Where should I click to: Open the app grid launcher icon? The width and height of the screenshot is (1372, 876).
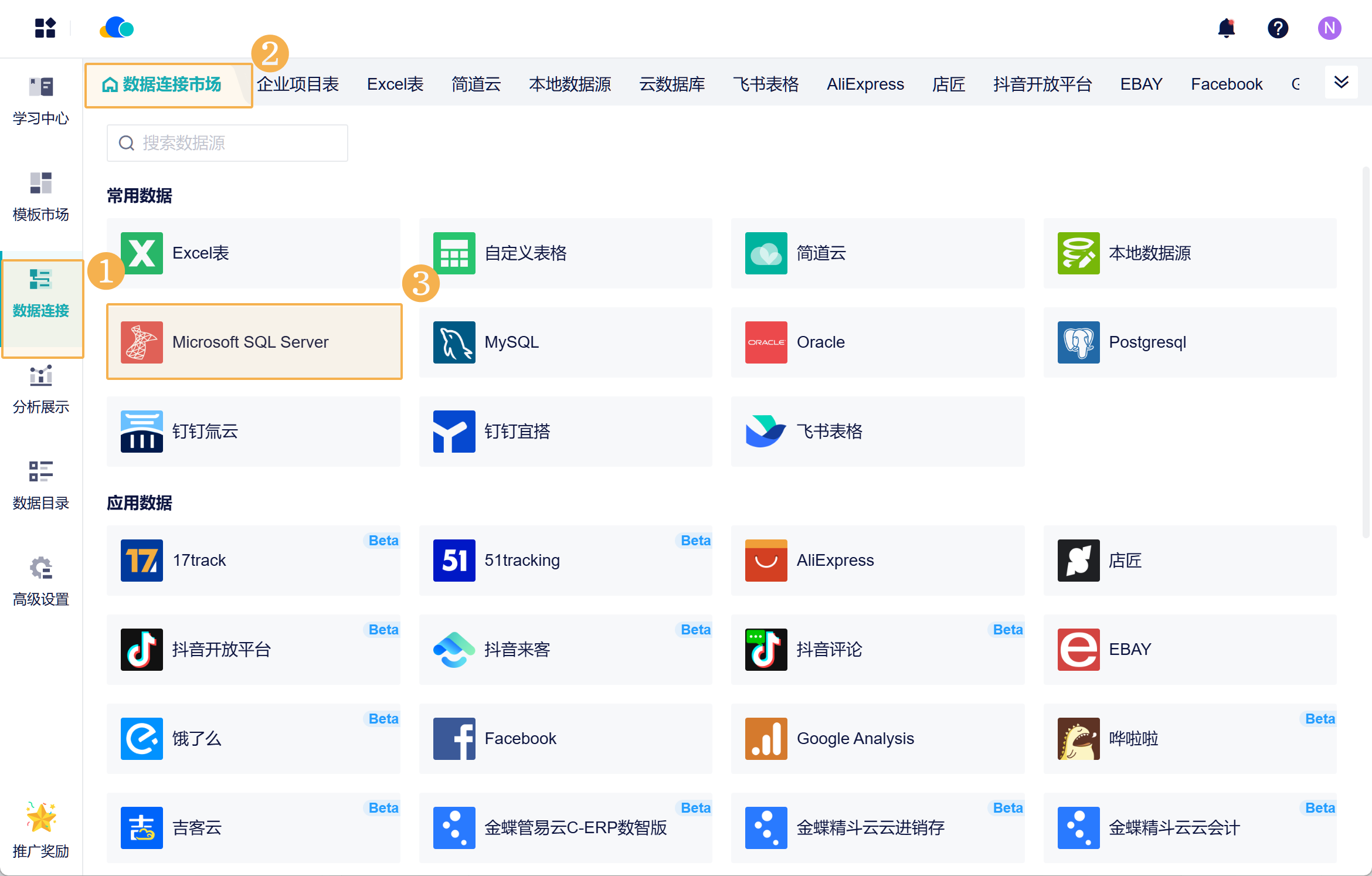pos(45,28)
